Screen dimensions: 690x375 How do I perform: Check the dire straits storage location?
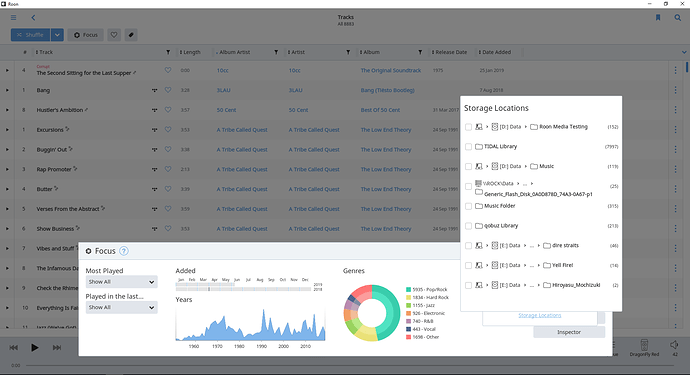click(468, 246)
